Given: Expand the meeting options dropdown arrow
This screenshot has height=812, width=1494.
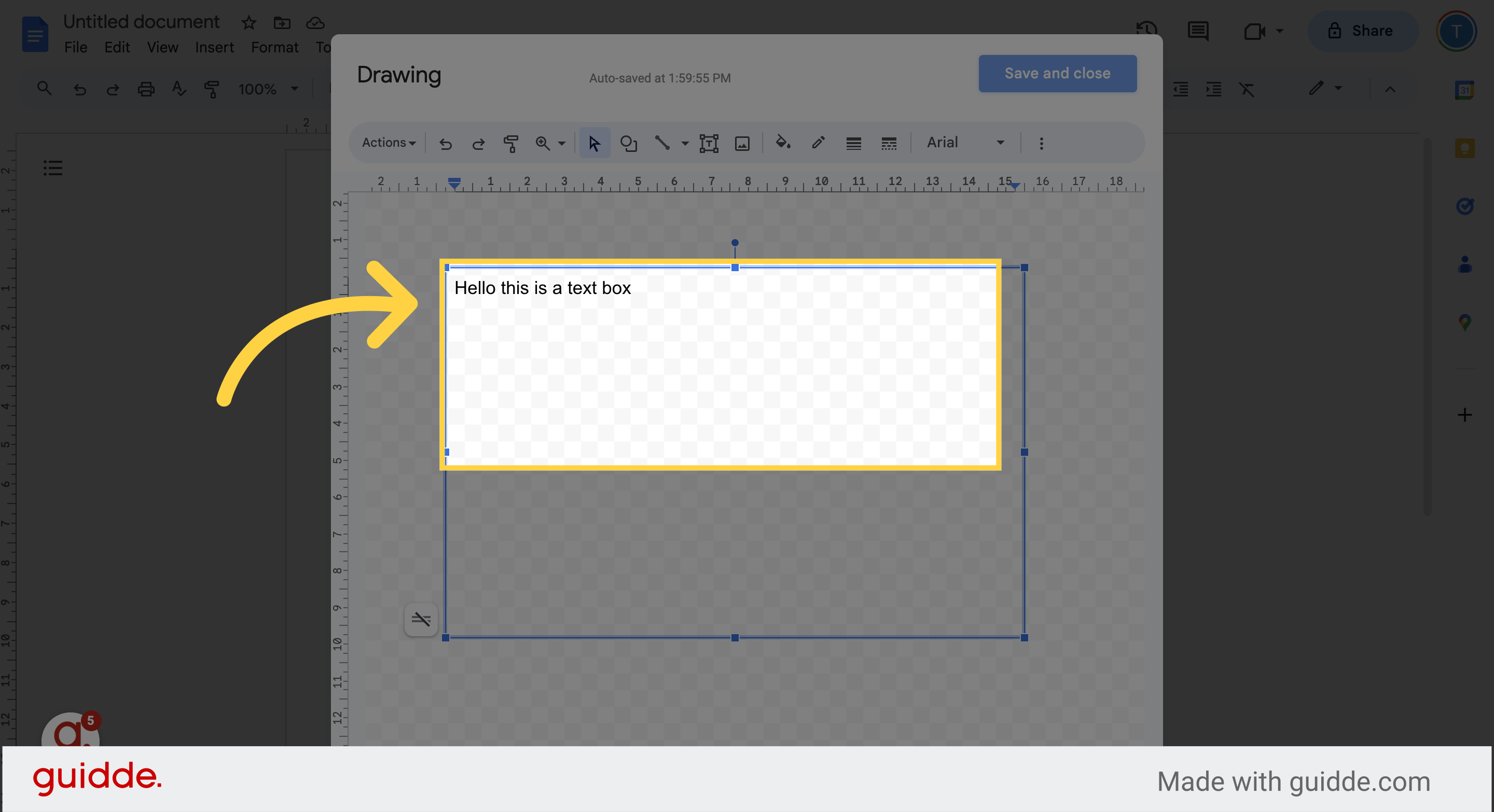Looking at the screenshot, I should click(1280, 31).
